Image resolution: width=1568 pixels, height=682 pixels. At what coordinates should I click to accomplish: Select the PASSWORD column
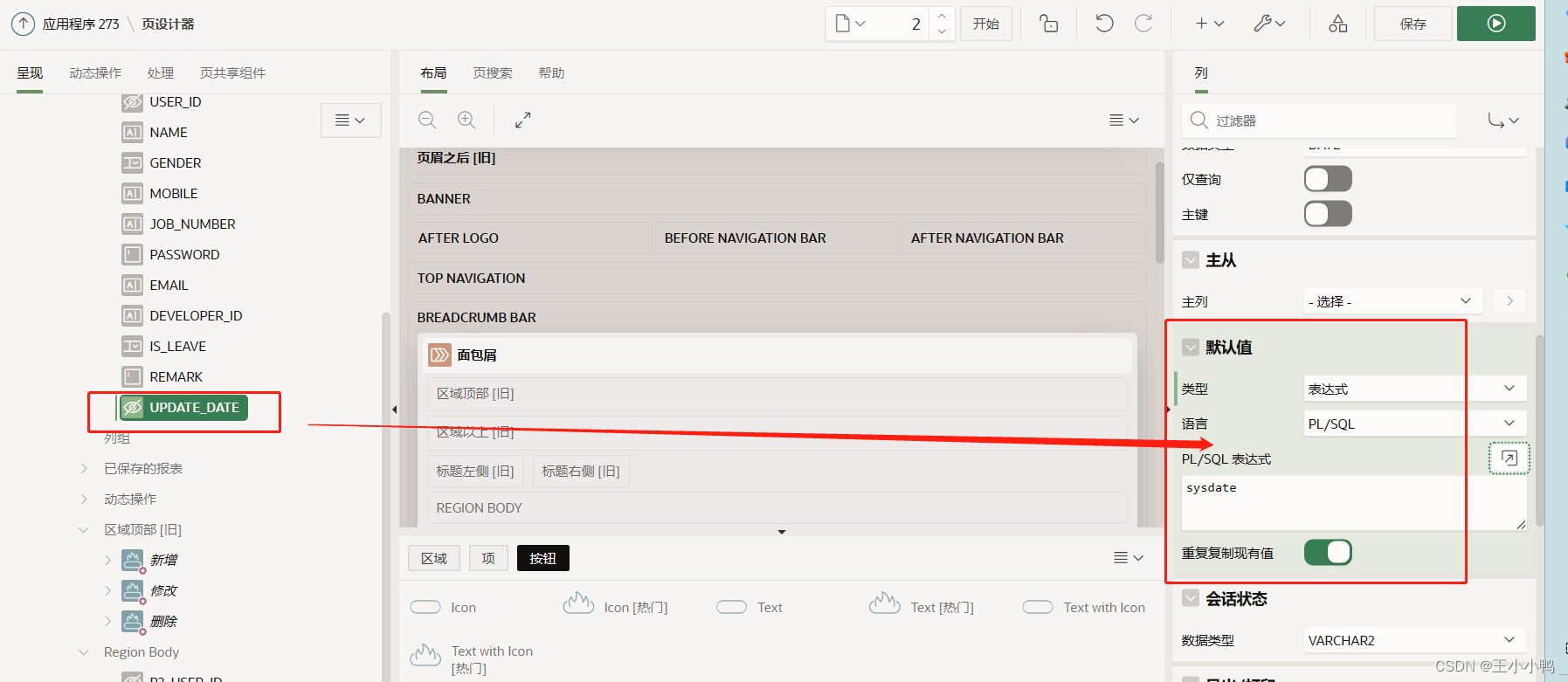(184, 255)
